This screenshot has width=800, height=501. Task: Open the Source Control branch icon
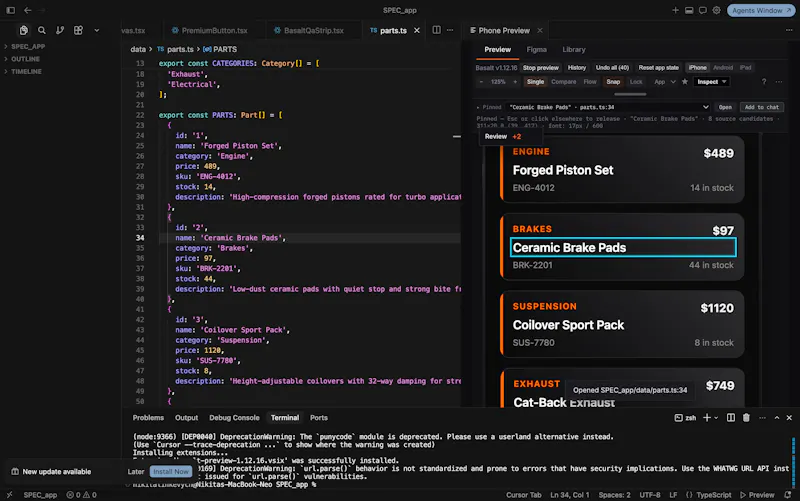coord(60,31)
